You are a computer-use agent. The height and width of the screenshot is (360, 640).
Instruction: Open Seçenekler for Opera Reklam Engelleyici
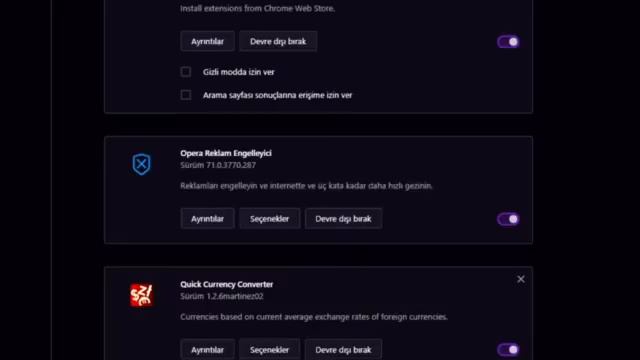tap(269, 219)
